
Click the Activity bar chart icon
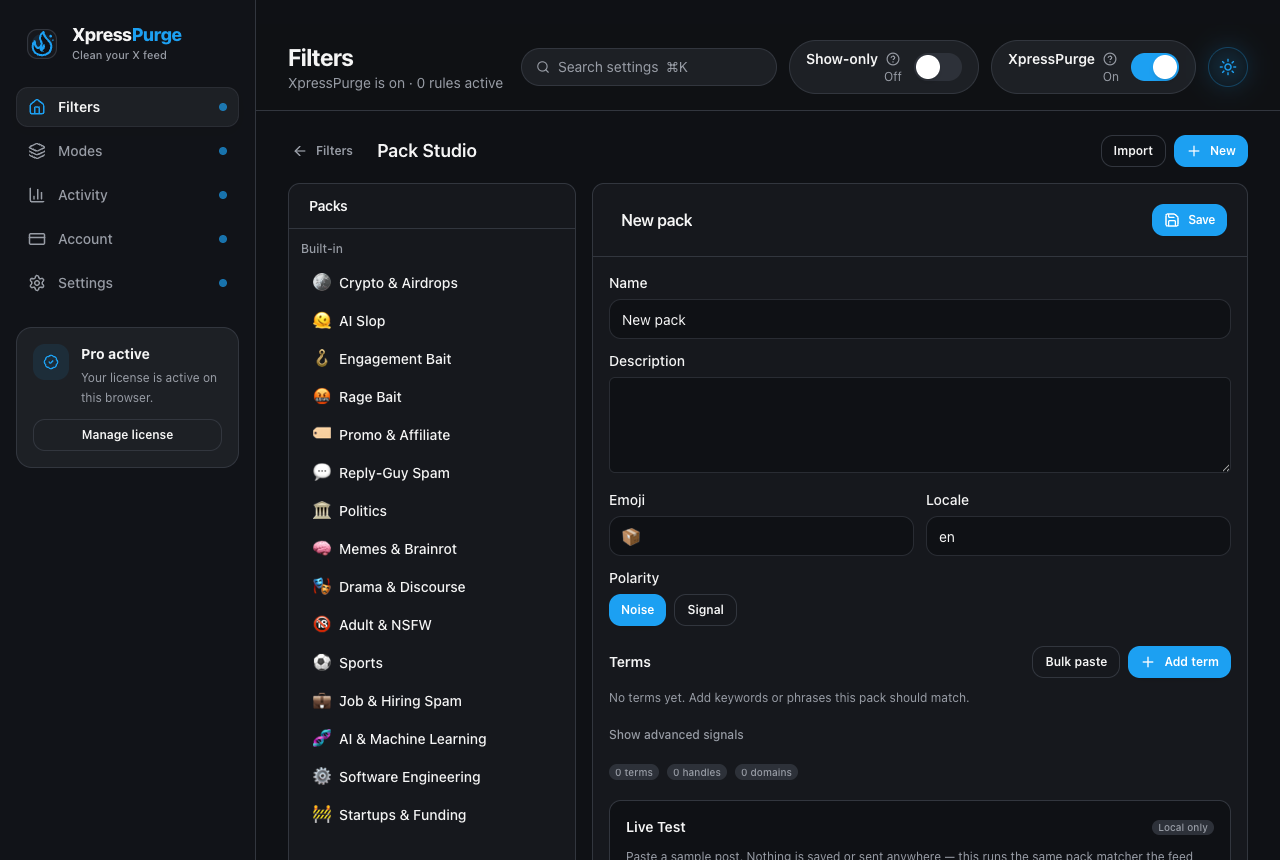point(37,195)
